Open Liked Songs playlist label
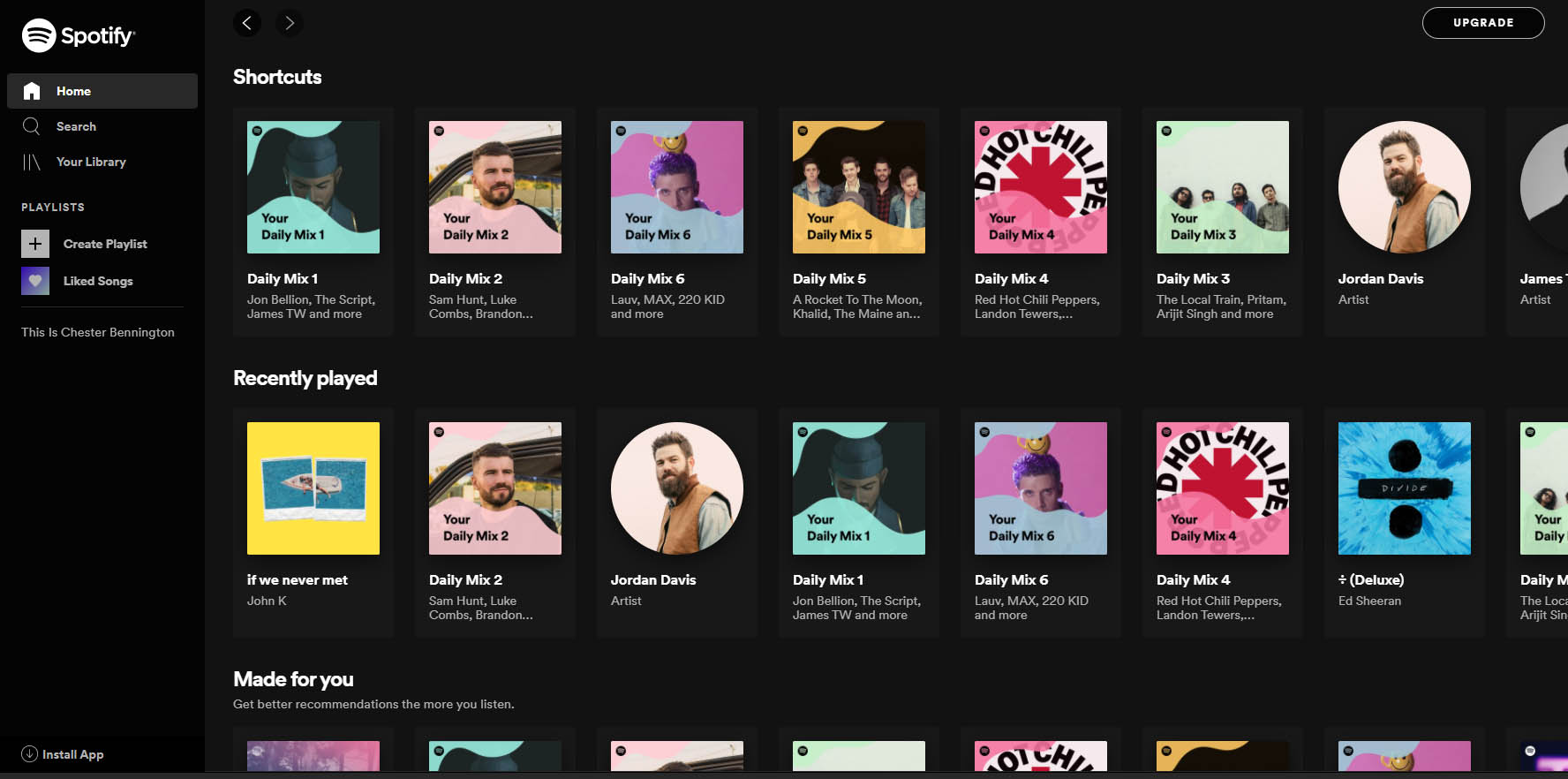The width and height of the screenshot is (1568, 779). 98,281
